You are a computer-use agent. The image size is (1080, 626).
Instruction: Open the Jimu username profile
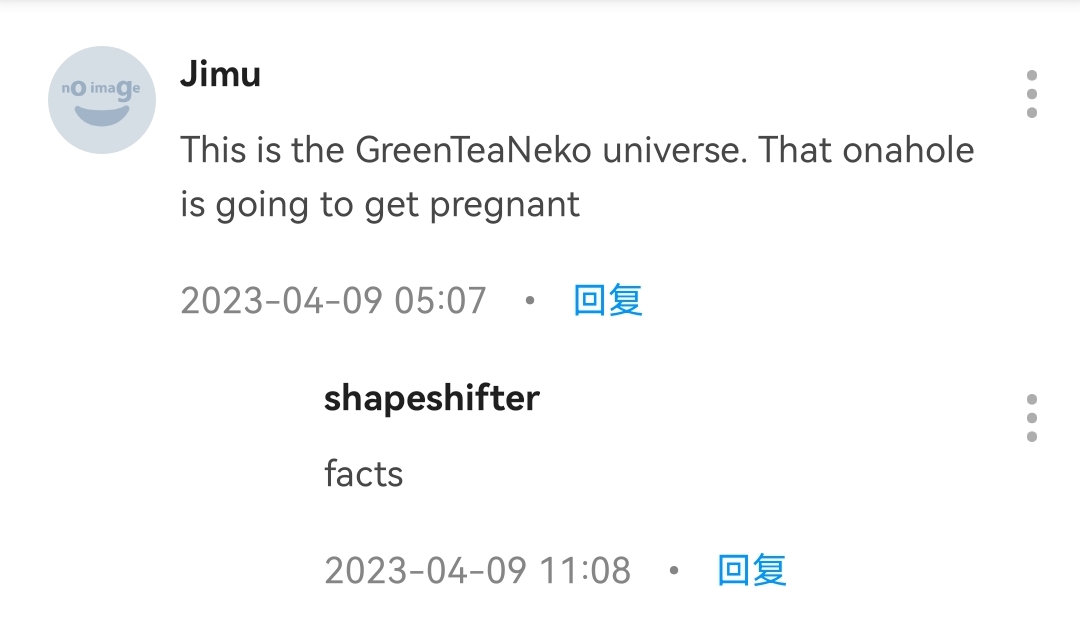tap(220, 74)
